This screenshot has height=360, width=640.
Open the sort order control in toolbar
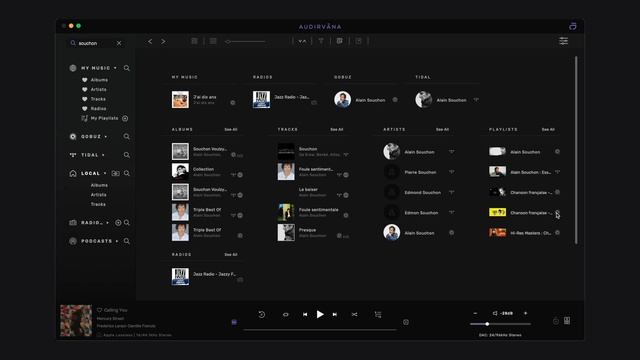click(302, 41)
